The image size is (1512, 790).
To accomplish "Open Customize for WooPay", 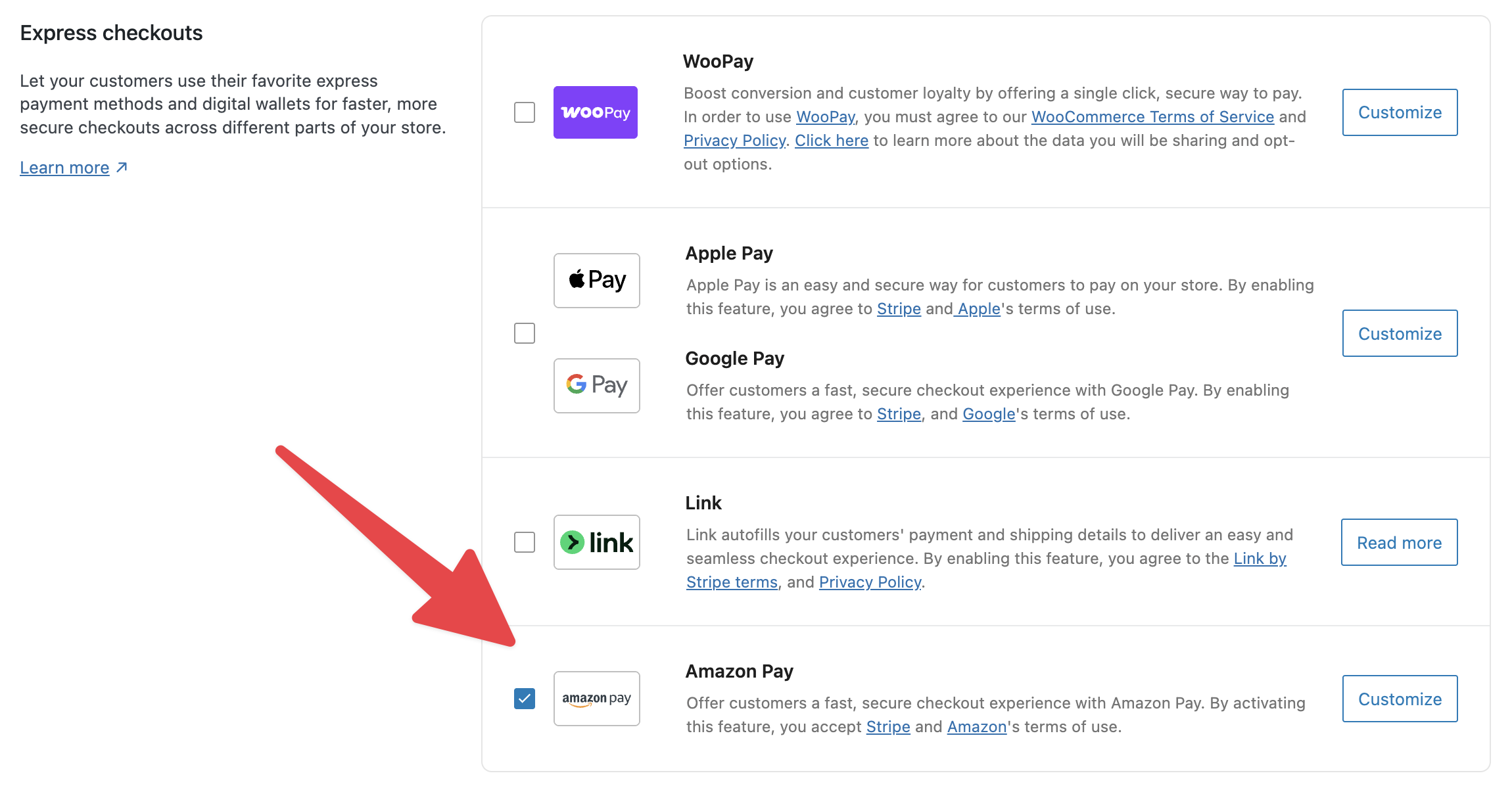I will point(1400,112).
